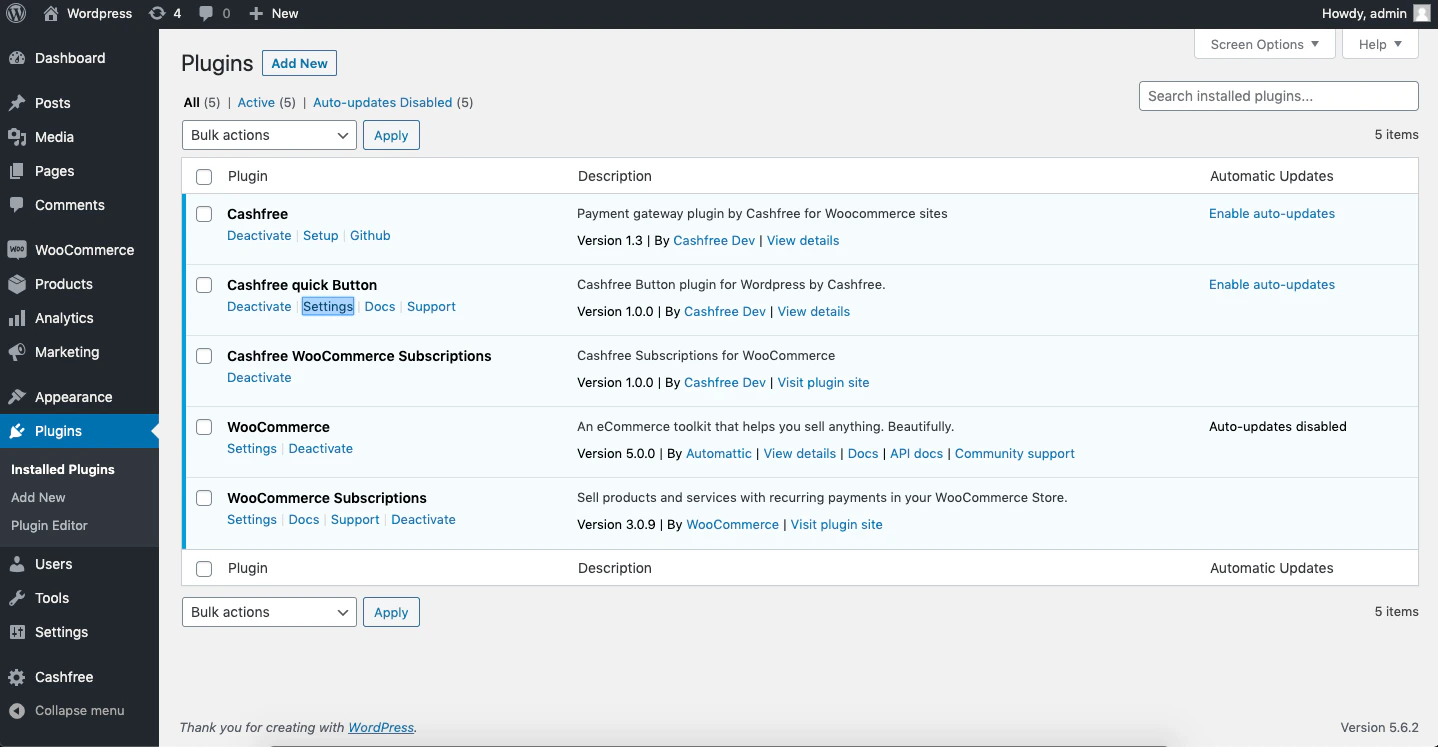Open the updates icon showing 4
This screenshot has width=1438, height=747.
click(x=157, y=14)
